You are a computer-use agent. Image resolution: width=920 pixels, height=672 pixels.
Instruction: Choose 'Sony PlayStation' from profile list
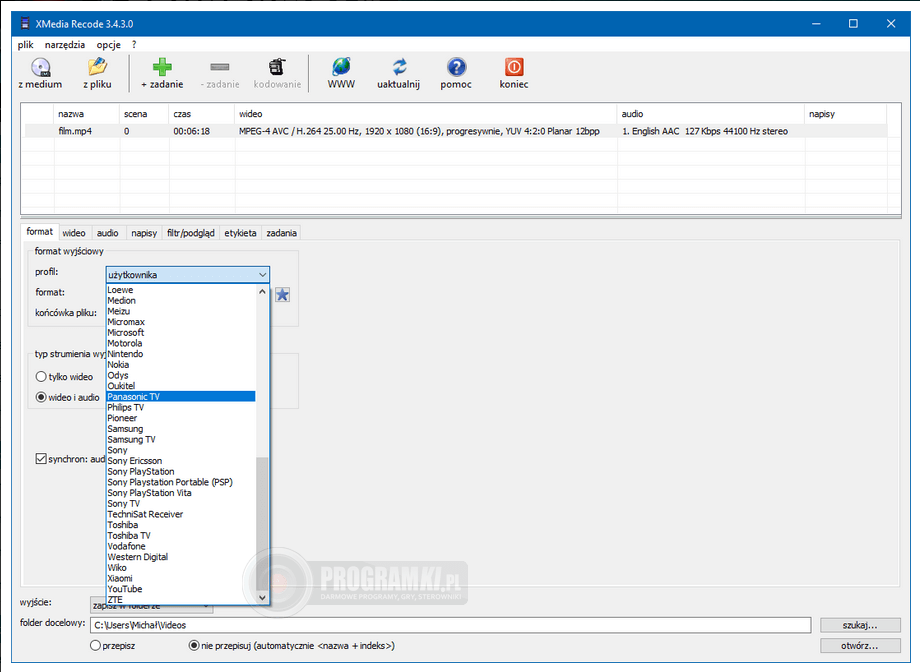tap(181, 471)
